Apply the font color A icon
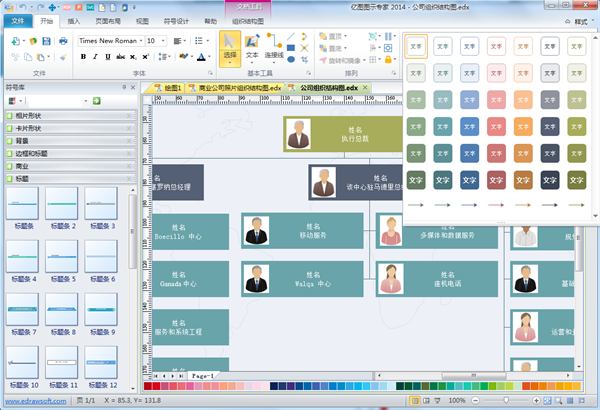600x410 pixels. [x=201, y=57]
